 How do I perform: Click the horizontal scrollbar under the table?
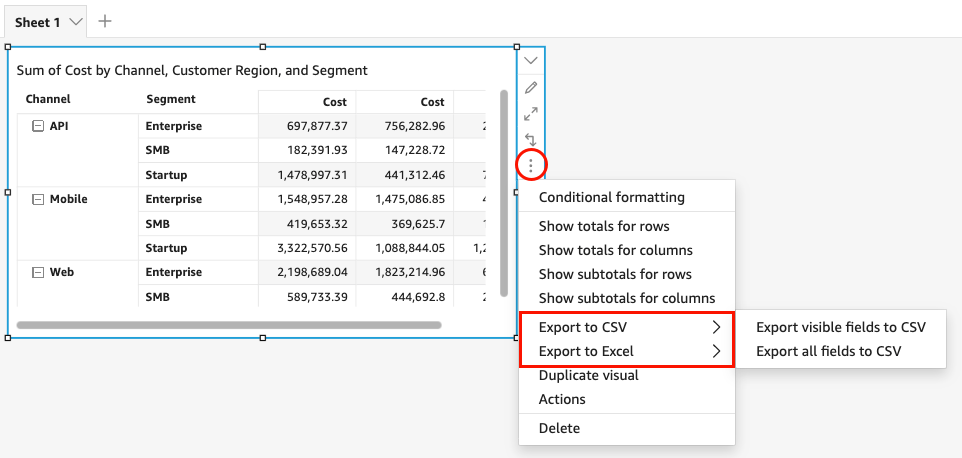pos(229,325)
